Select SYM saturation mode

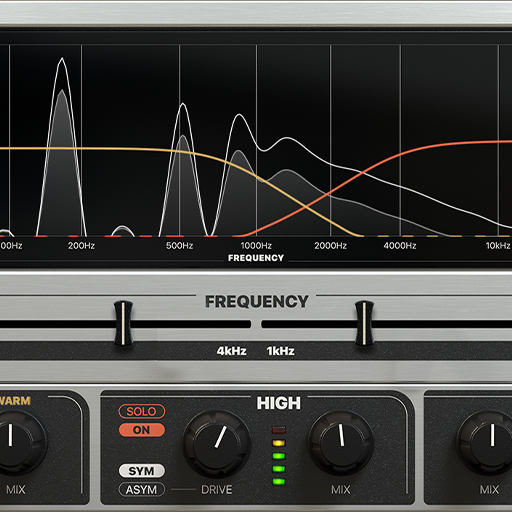(x=142, y=471)
